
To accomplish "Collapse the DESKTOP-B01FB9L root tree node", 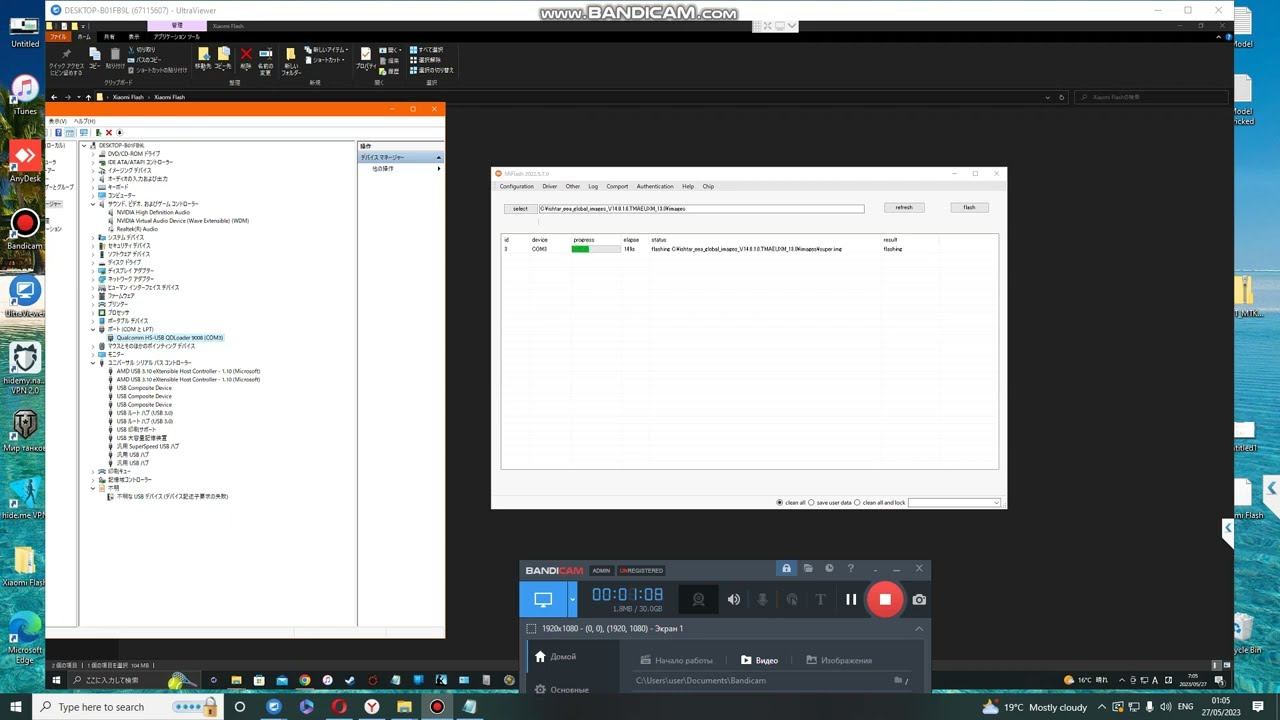I will coord(85,146).
